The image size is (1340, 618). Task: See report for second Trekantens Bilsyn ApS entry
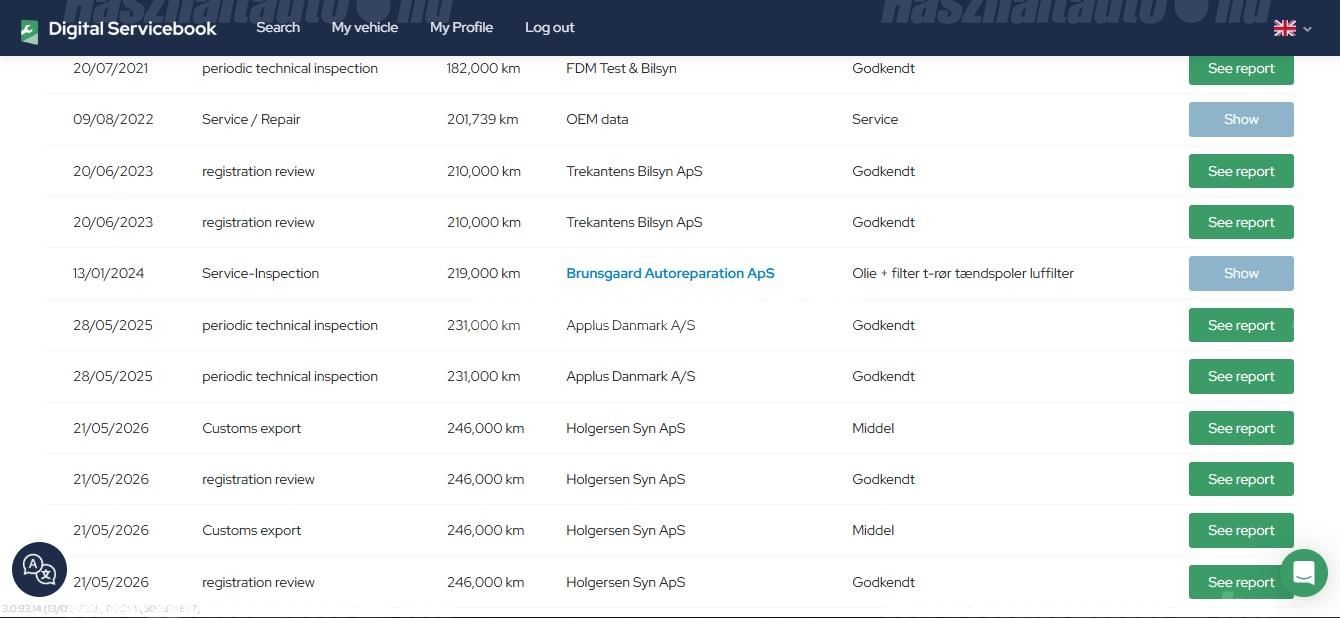1241,222
